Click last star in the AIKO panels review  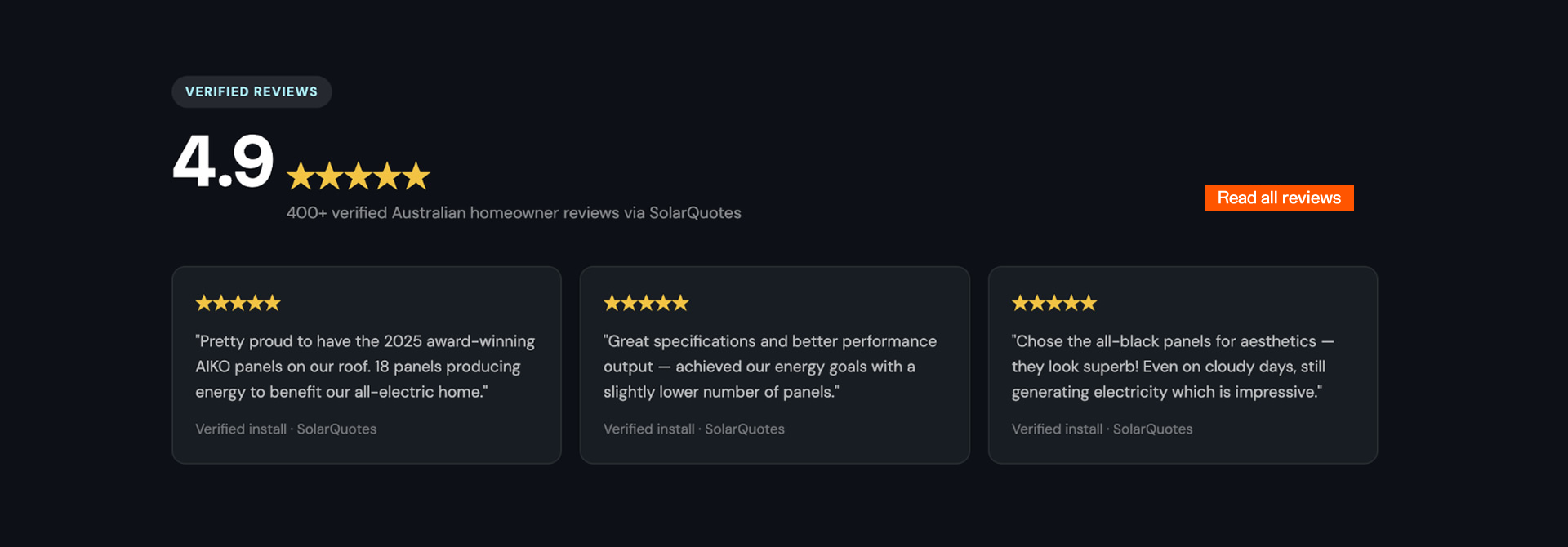(x=273, y=304)
